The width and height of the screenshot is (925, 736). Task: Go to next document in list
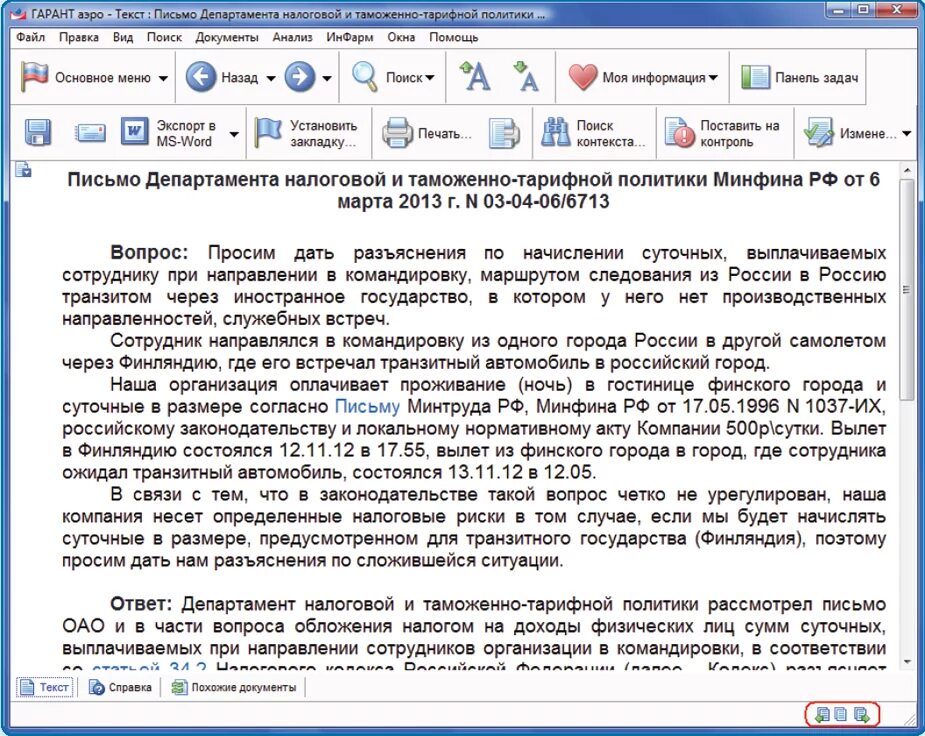[862, 715]
